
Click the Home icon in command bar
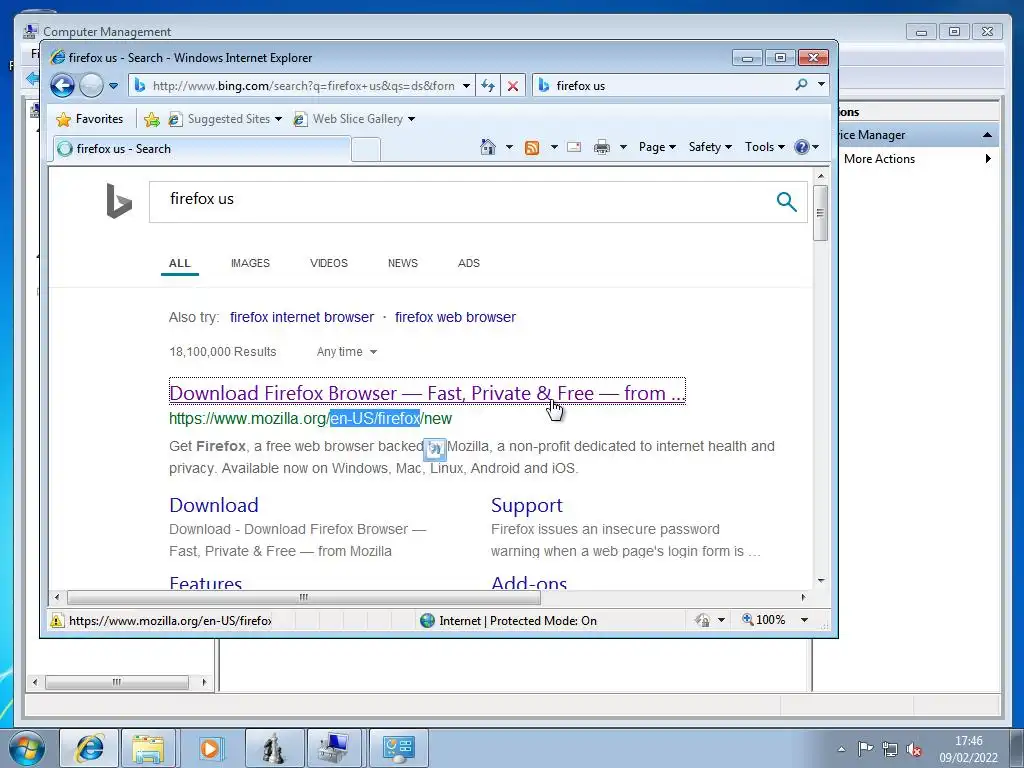(x=488, y=147)
